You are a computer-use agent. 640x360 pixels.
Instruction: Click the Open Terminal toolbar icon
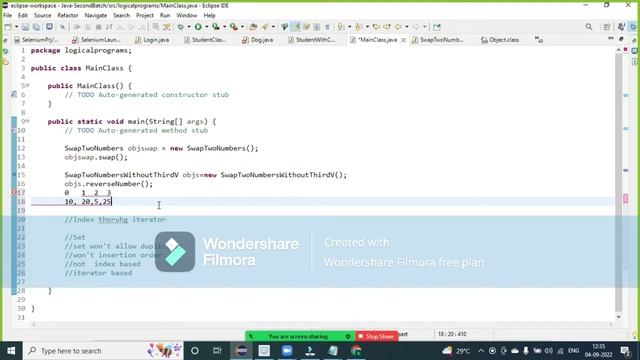click(x=49, y=27)
